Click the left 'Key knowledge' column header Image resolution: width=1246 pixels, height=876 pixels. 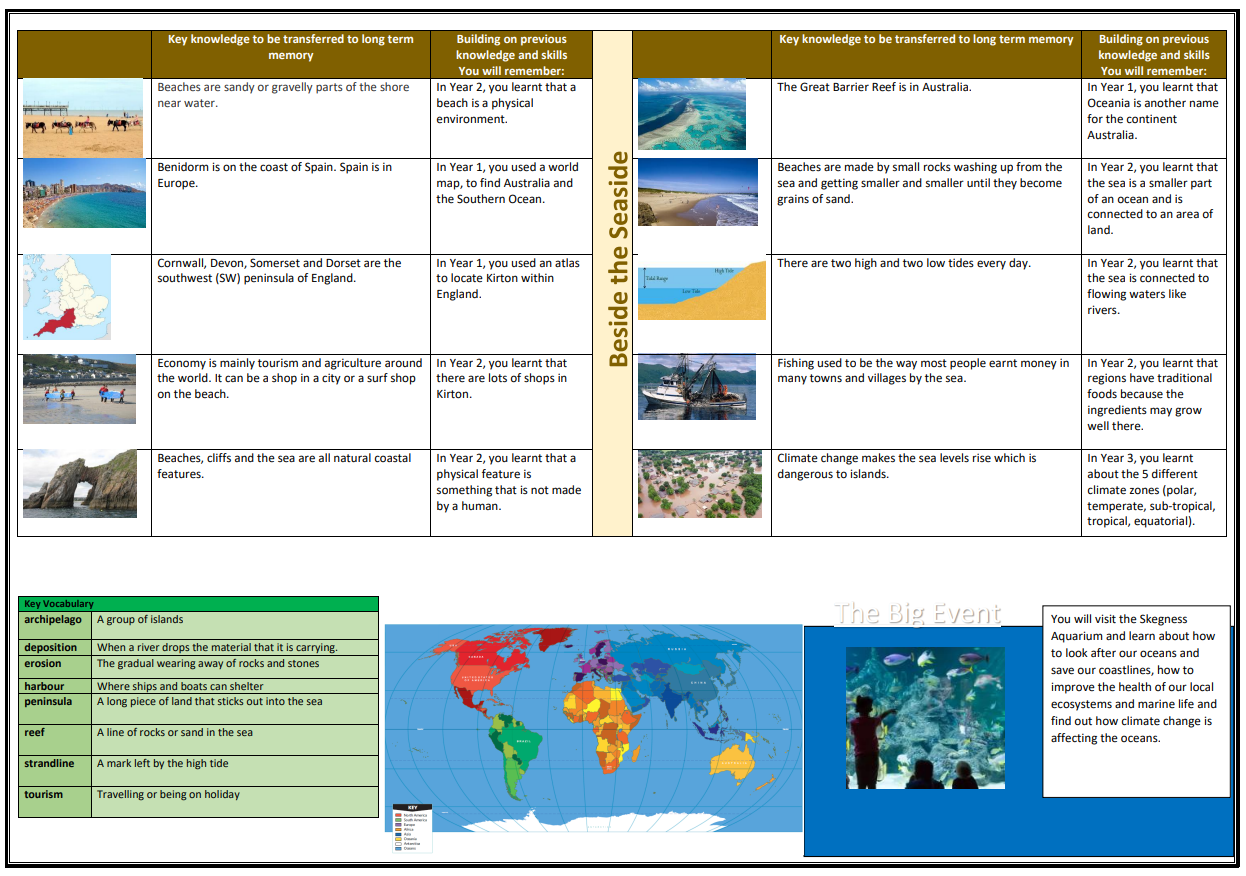click(x=290, y=47)
